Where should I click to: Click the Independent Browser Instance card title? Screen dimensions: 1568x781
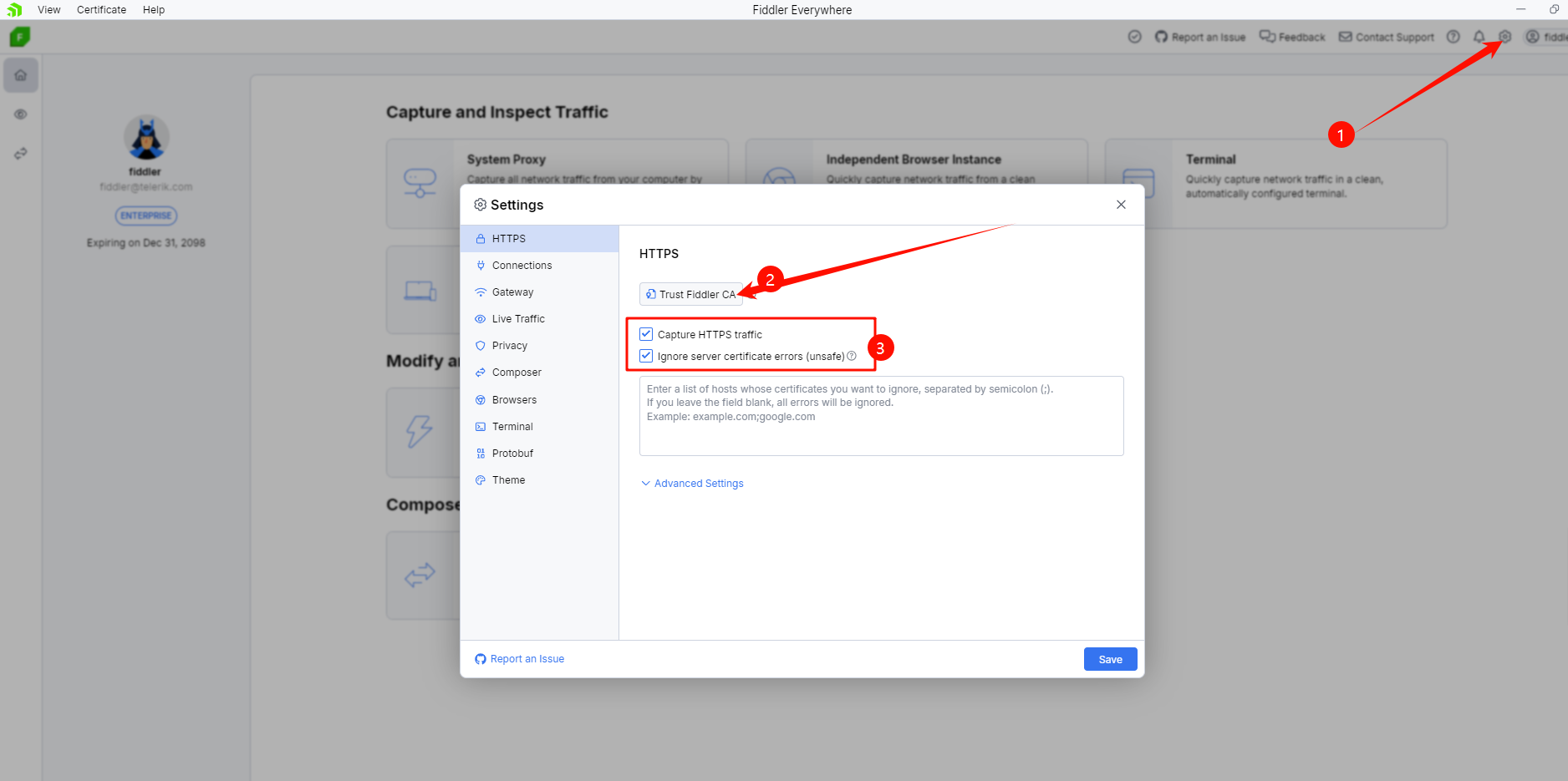coord(914,160)
